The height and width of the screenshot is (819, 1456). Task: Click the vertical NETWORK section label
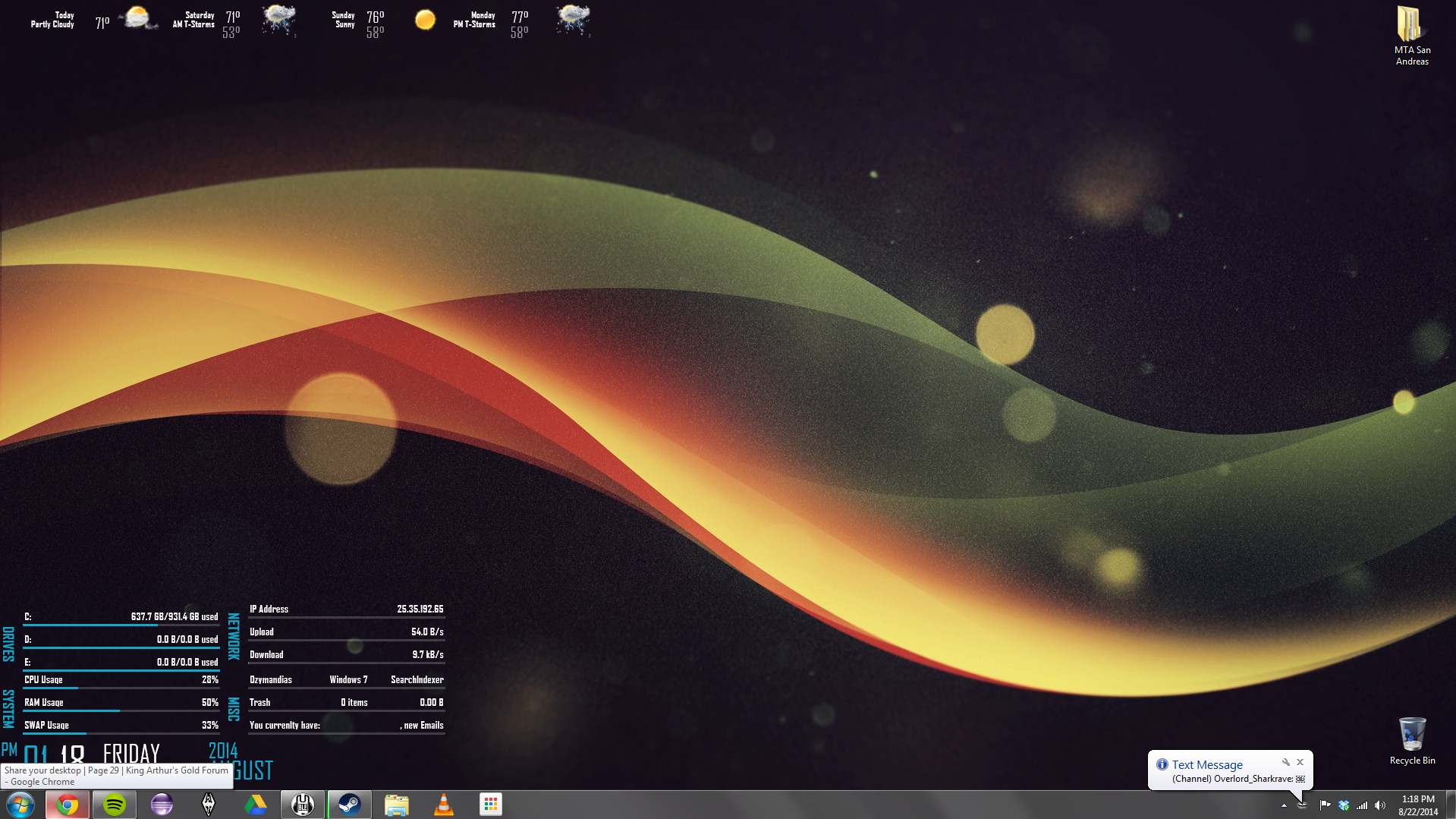pos(234,636)
